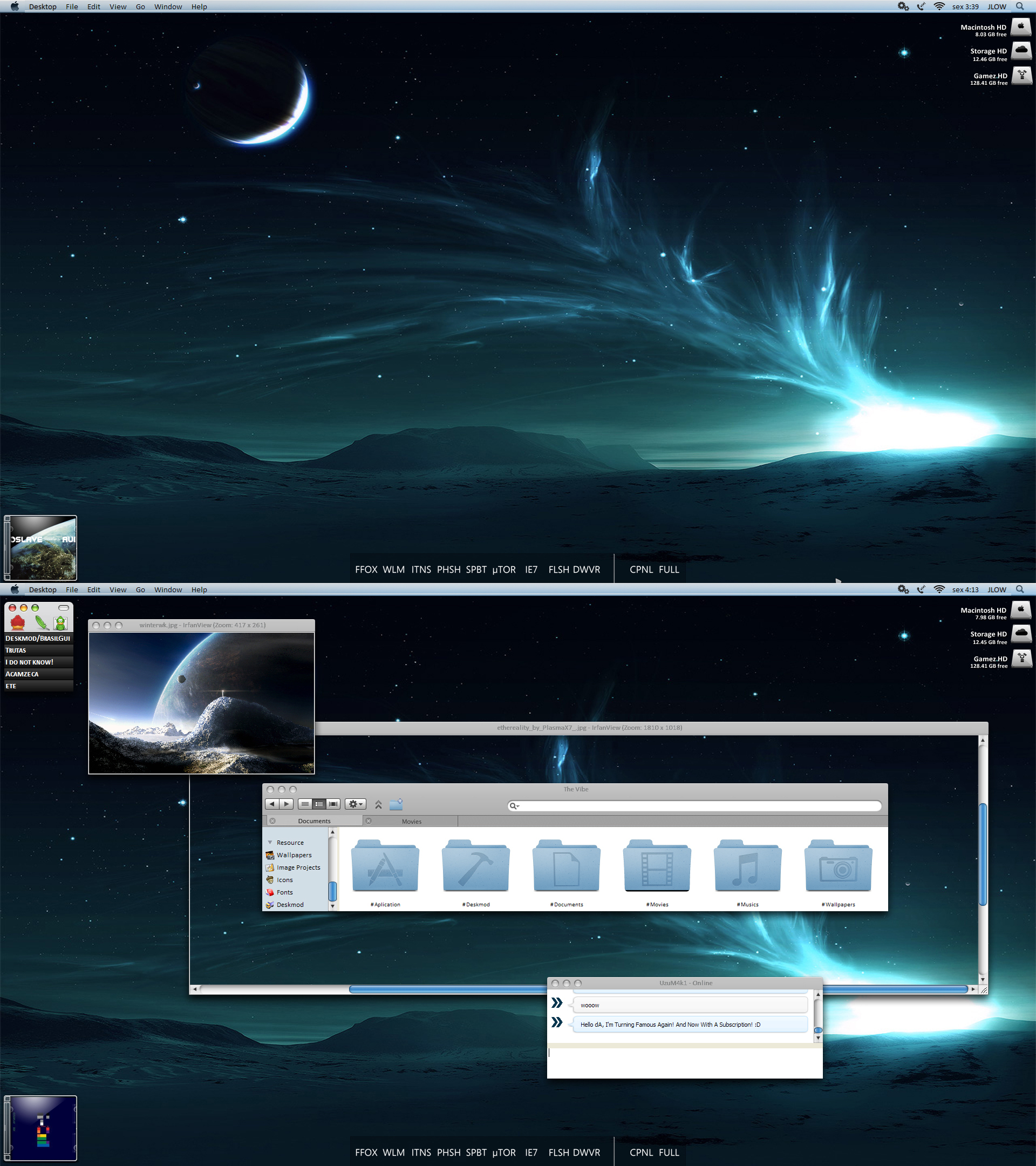Expand the I DO NOT KNOW! group
The width and height of the screenshot is (1036, 1166).
tap(38, 662)
